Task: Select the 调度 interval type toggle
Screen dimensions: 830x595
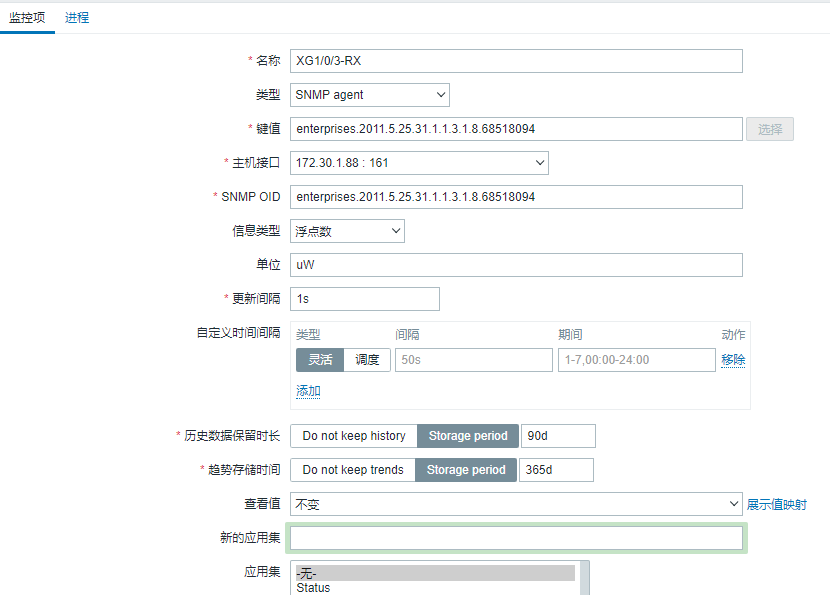Action: (x=368, y=360)
